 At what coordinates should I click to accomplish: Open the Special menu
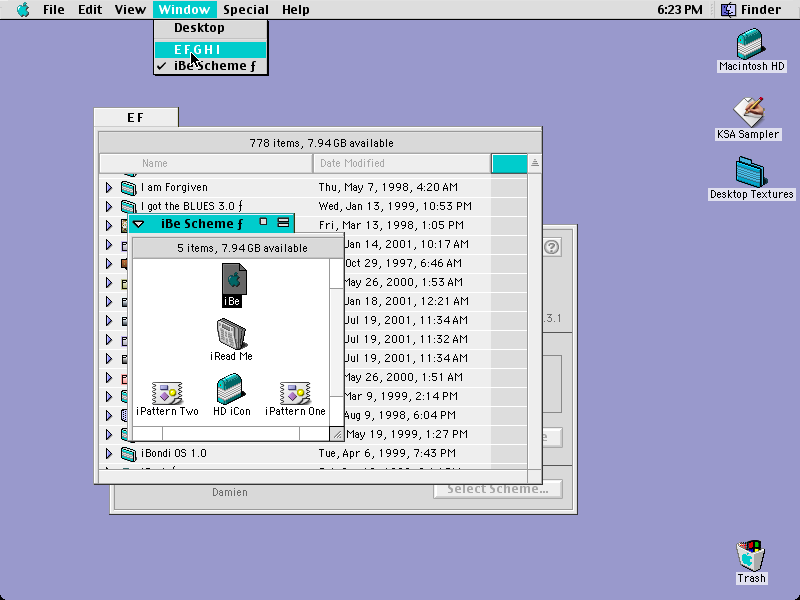pos(245,10)
